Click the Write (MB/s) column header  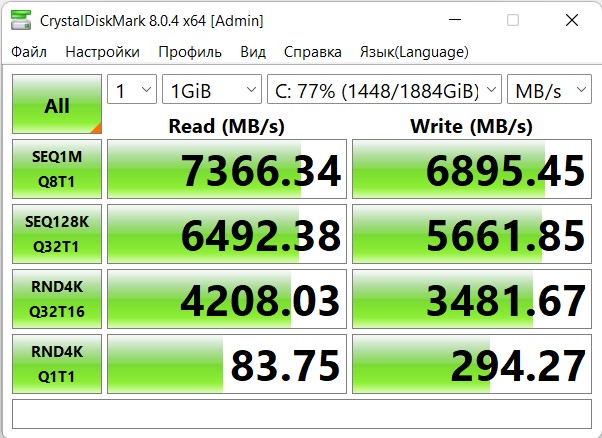tap(471, 126)
